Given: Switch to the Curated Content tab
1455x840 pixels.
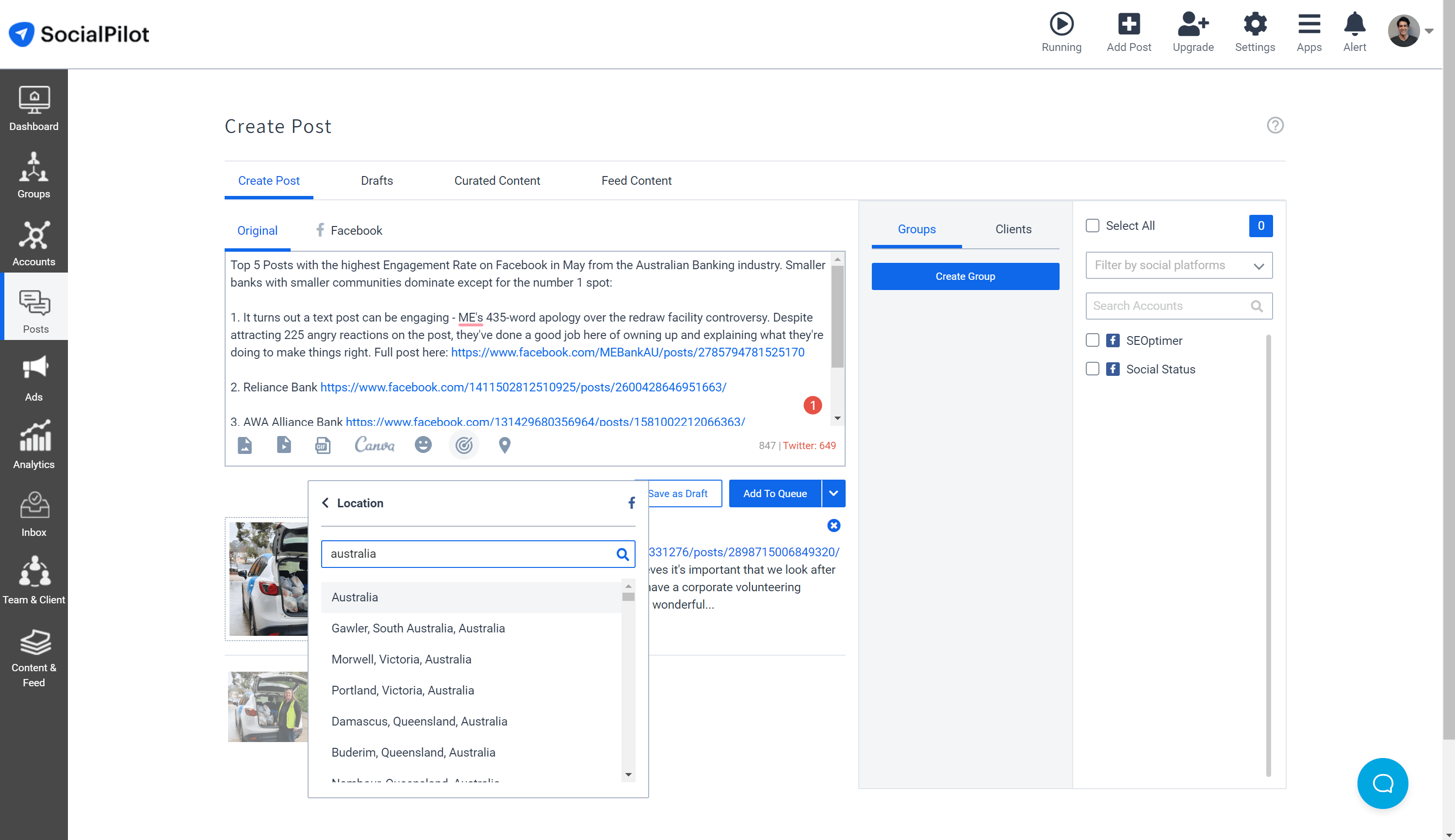Looking at the screenshot, I should pyautogui.click(x=497, y=180).
